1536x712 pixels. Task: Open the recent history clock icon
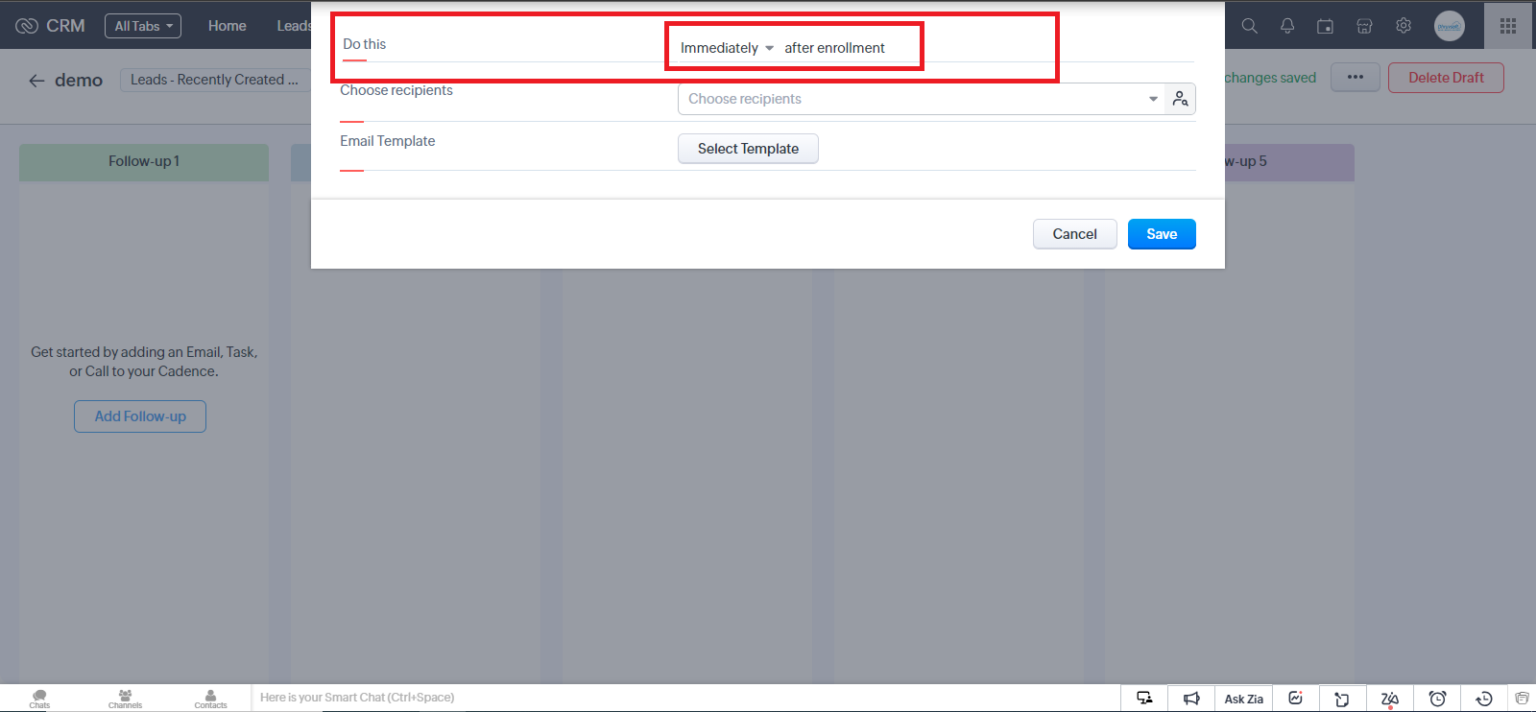[x=1483, y=697]
